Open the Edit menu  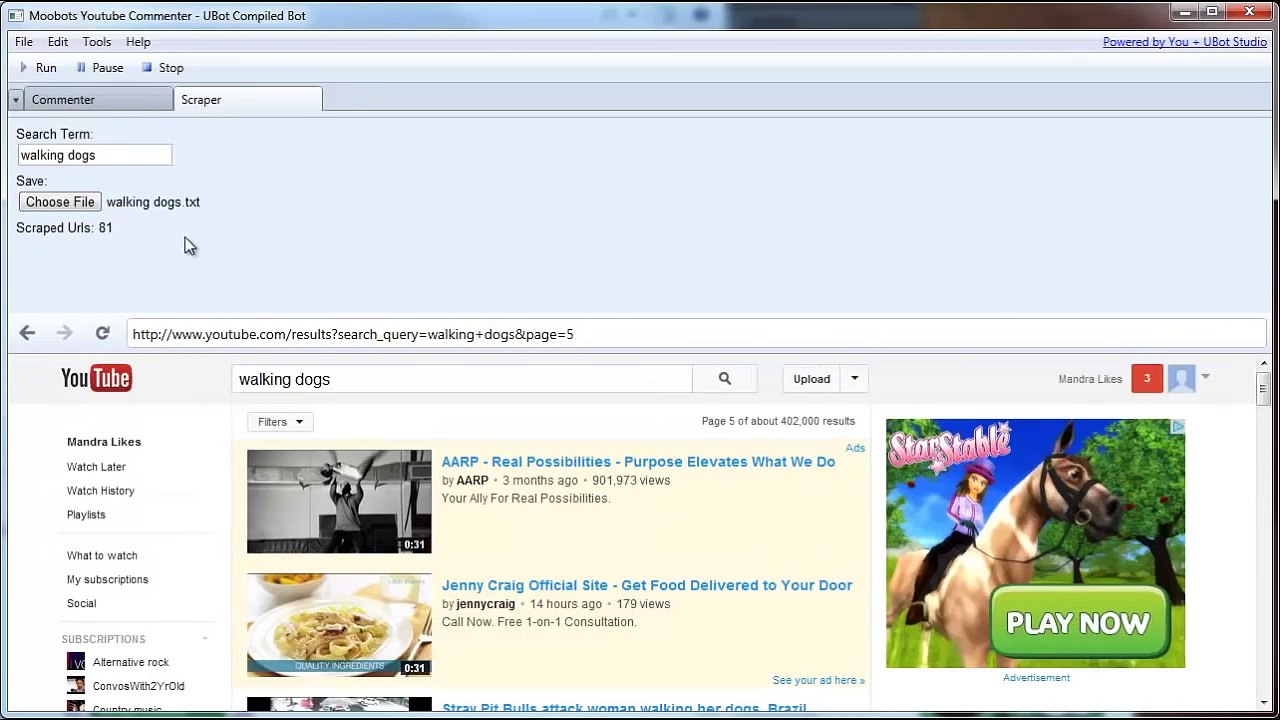click(58, 42)
